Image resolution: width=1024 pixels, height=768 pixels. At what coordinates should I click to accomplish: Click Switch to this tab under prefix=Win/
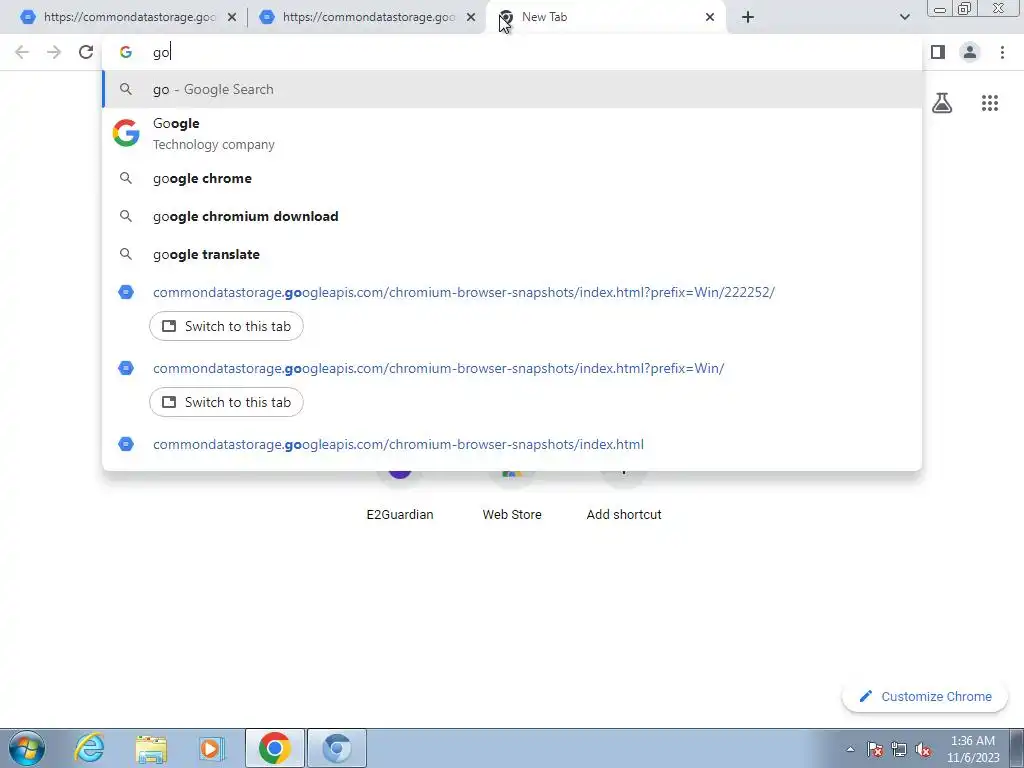click(x=226, y=402)
